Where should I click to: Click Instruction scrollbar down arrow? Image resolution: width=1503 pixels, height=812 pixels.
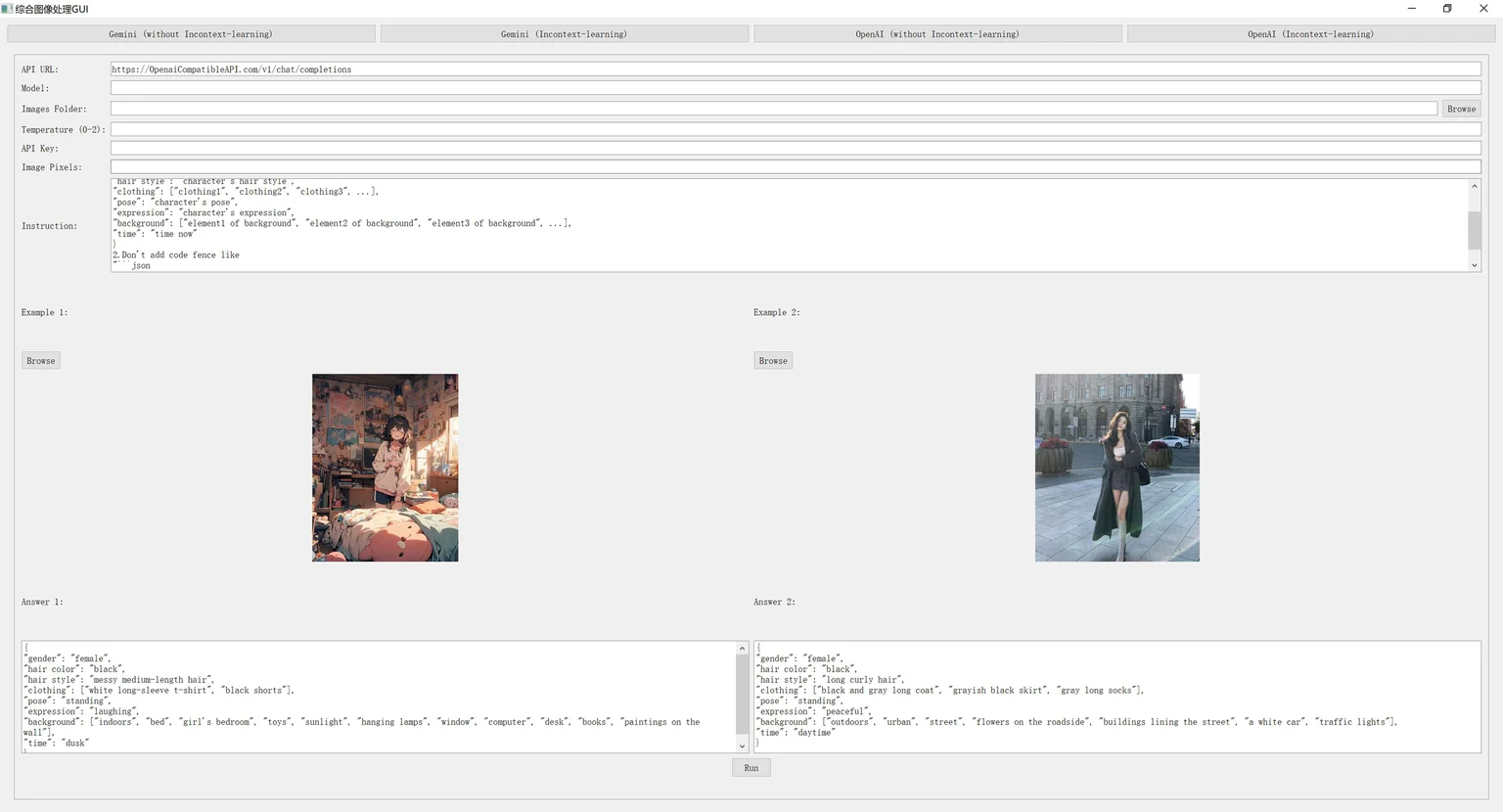[1475, 265]
